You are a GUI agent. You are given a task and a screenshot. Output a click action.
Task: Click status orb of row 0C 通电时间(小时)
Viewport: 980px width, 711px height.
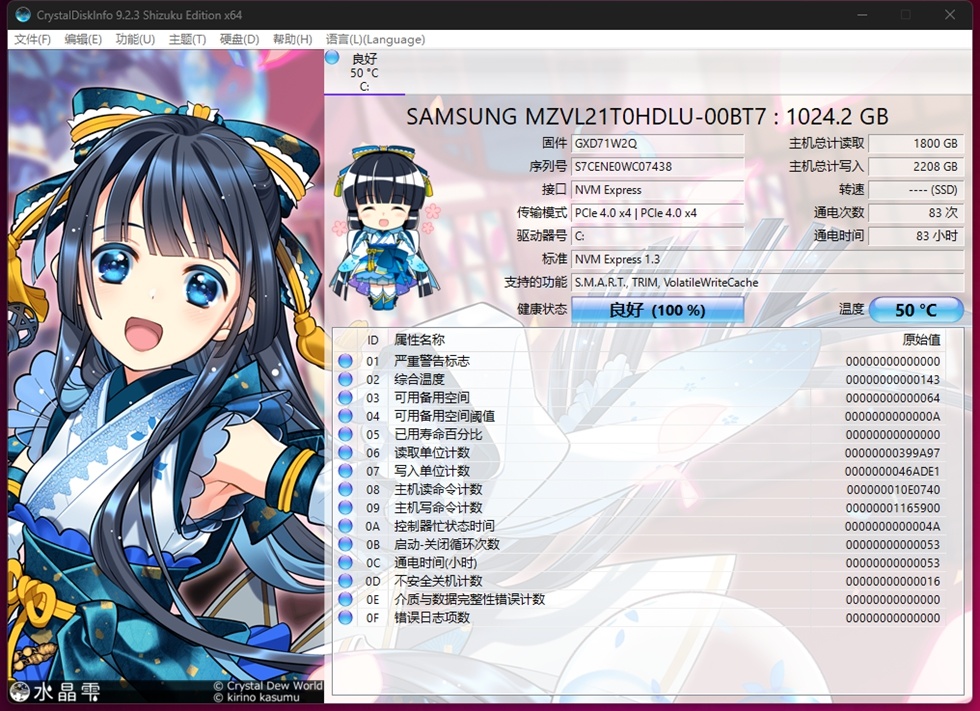click(345, 562)
